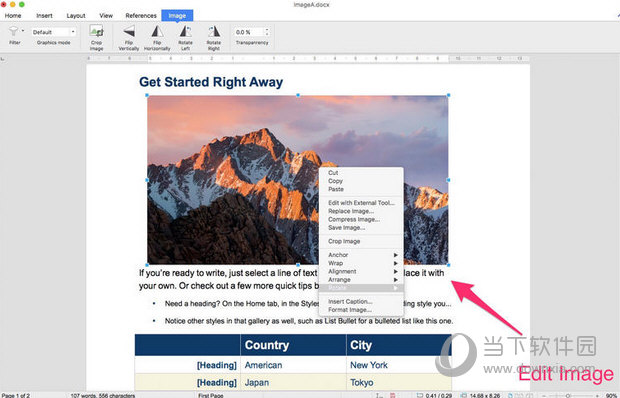Expand the Wrap submenu

361,263
